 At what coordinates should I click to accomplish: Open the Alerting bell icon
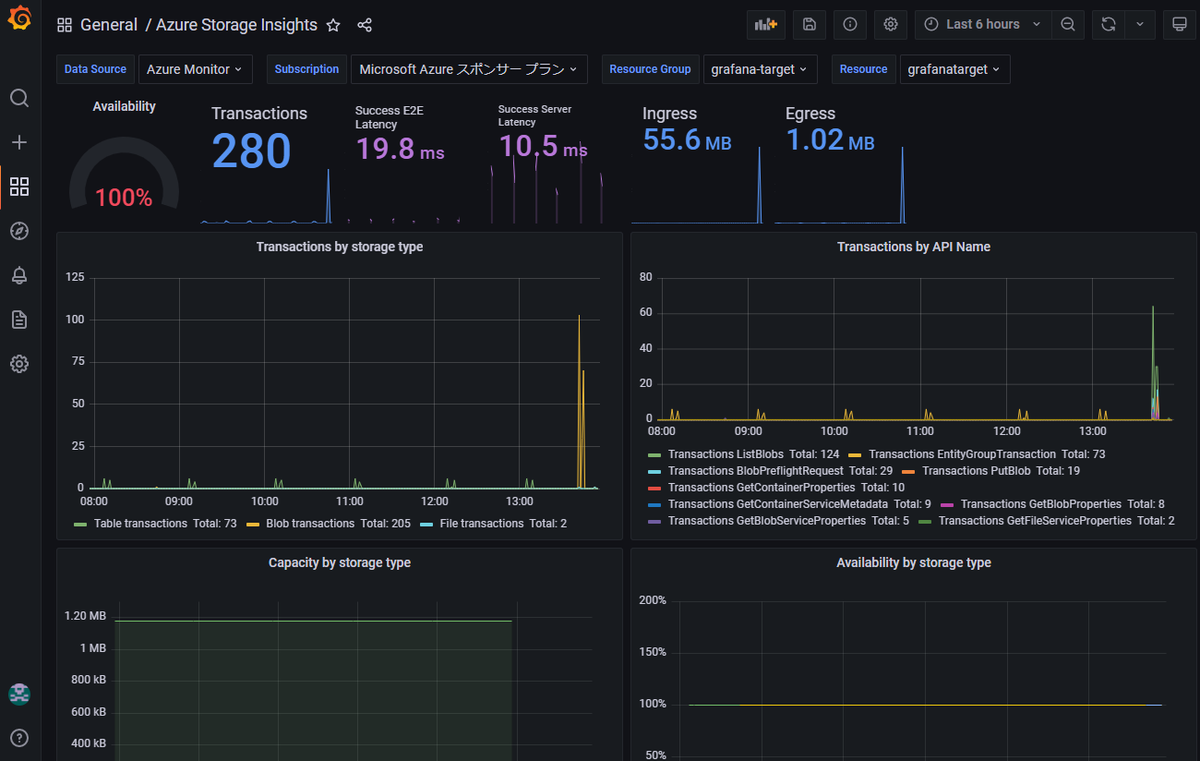19,275
